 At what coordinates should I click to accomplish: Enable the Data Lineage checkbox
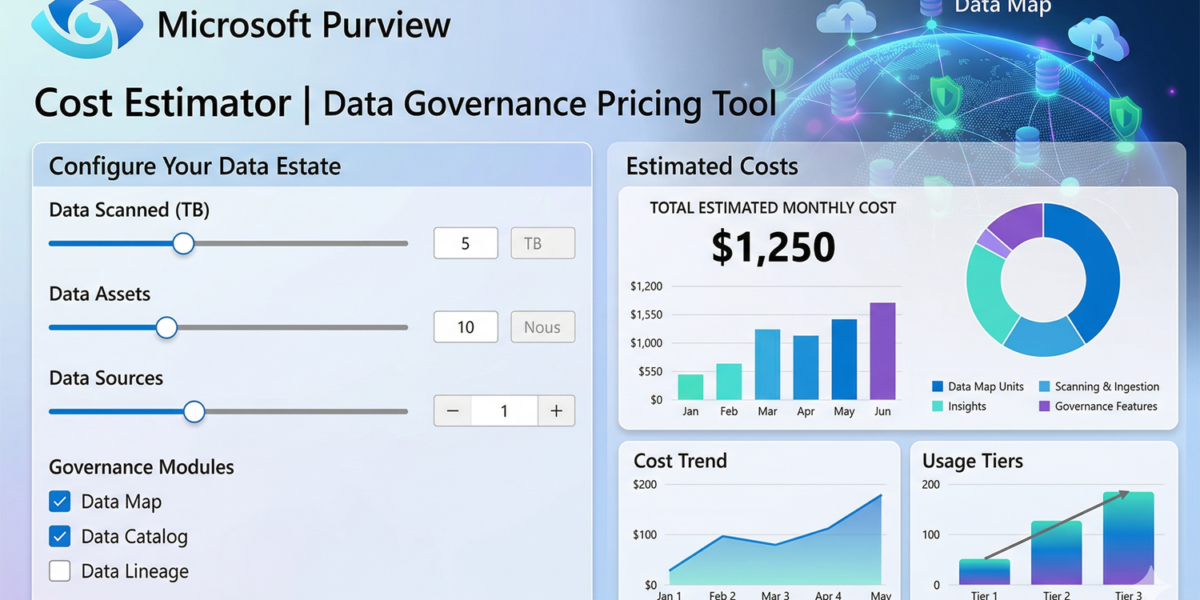click(60, 571)
